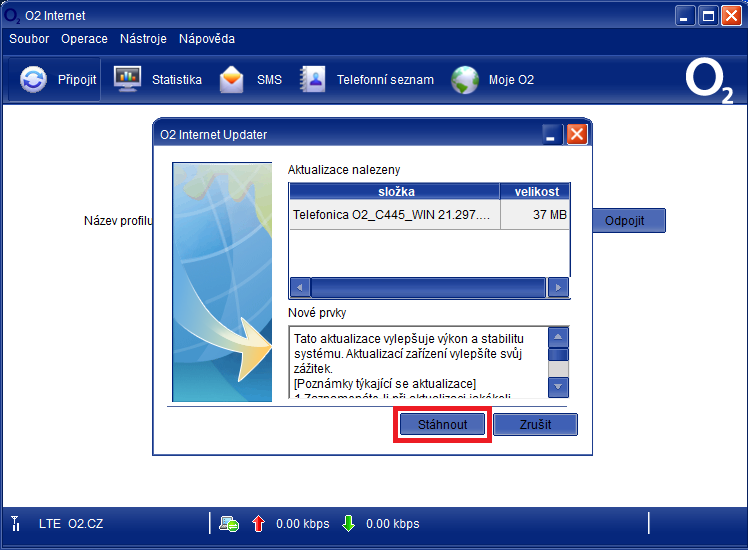Viewport: 748px width, 550px height.
Task: Select the Telefonica O2_C445_WIN update row
Action: [394, 215]
